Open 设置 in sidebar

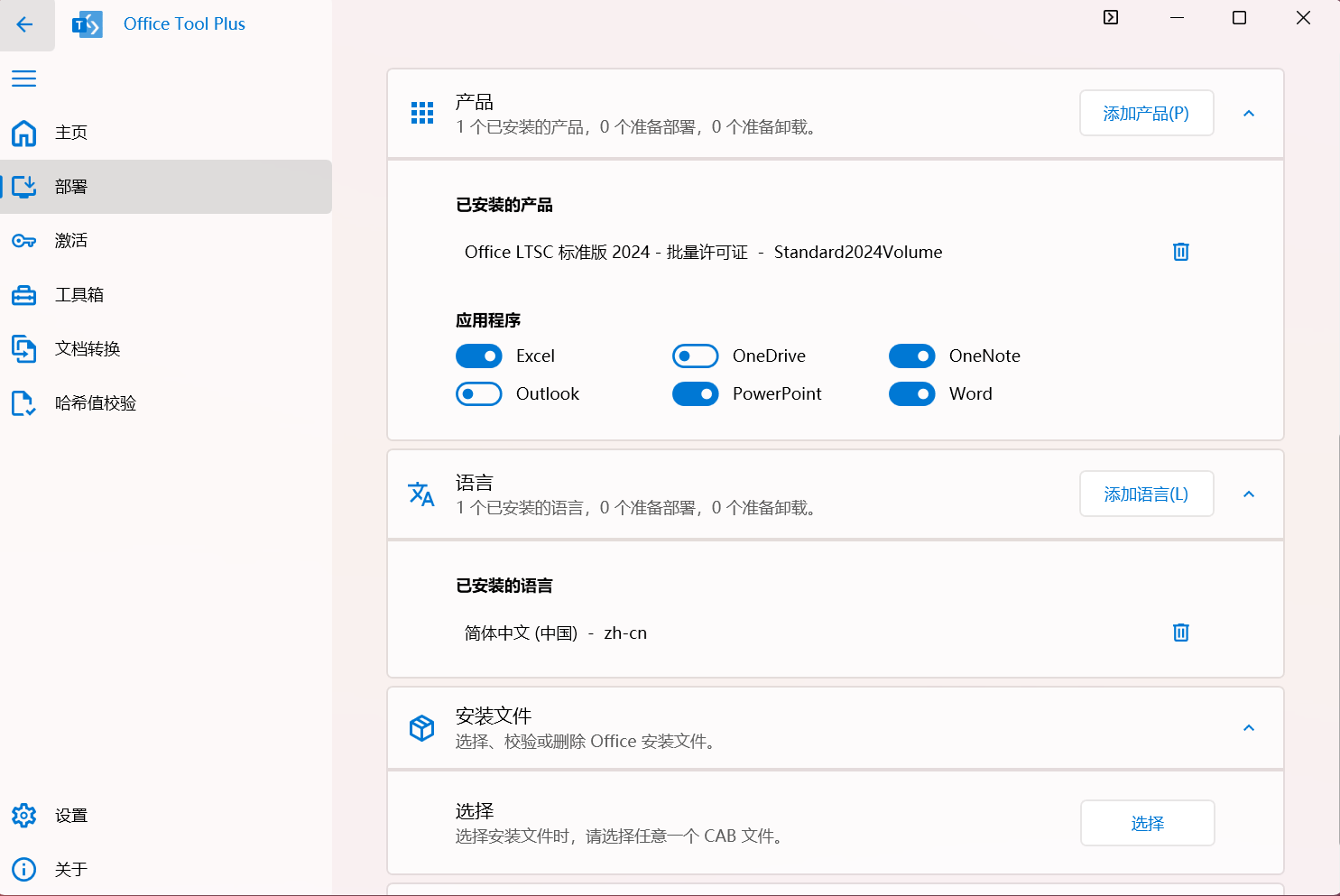166,816
